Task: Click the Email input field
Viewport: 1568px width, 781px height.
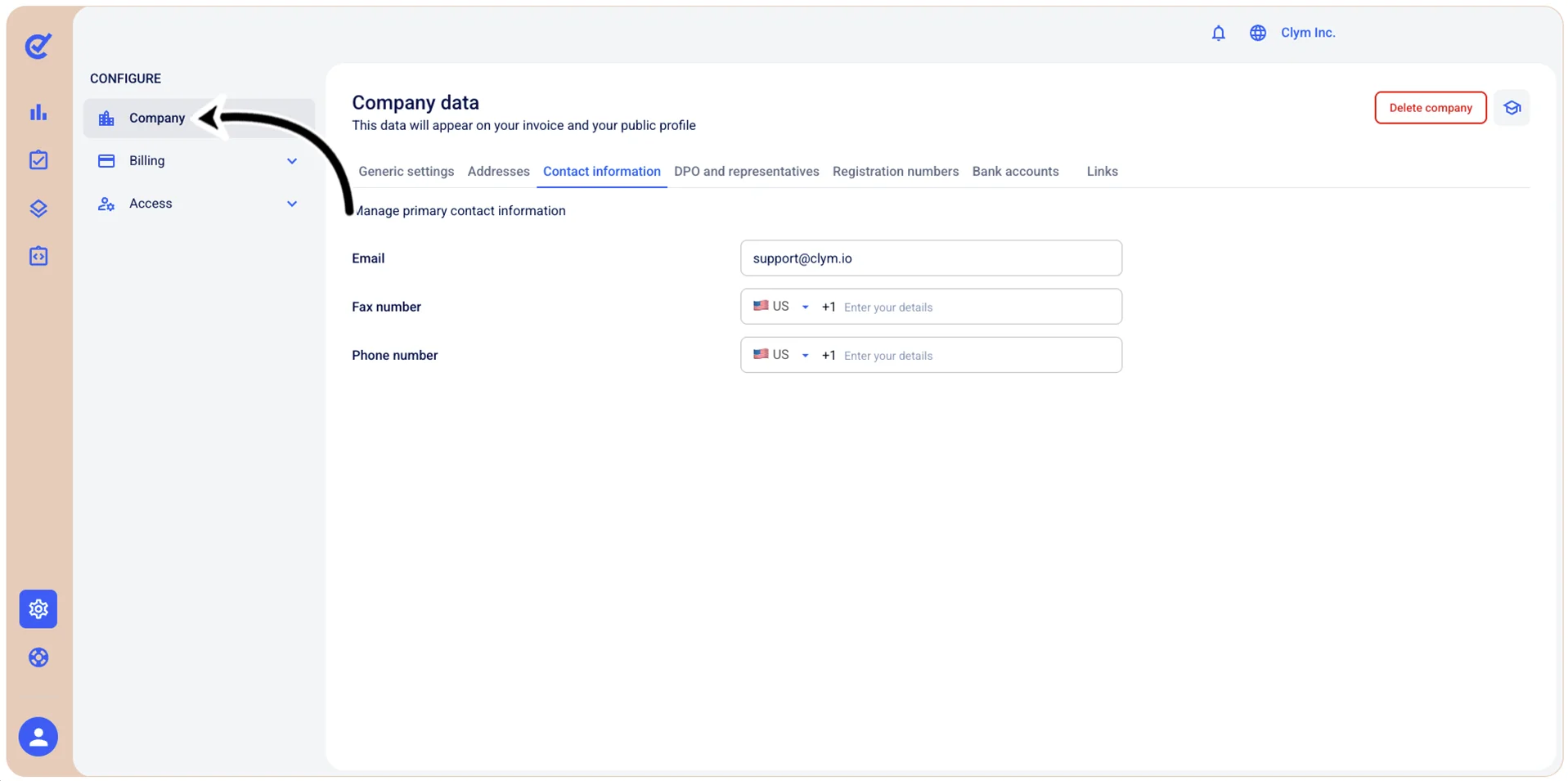Action: point(931,258)
